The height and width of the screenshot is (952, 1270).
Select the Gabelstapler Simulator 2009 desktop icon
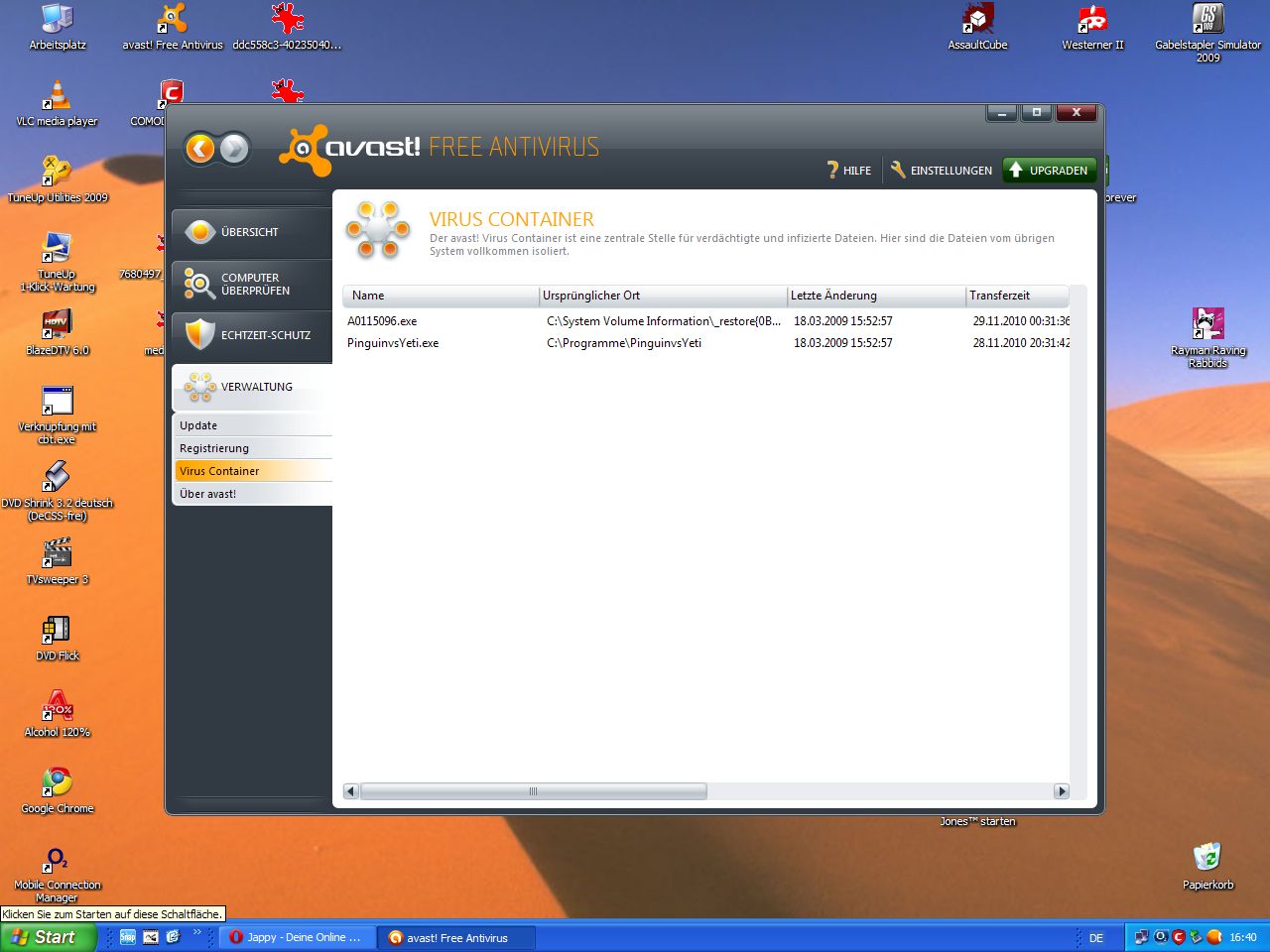tap(1207, 34)
